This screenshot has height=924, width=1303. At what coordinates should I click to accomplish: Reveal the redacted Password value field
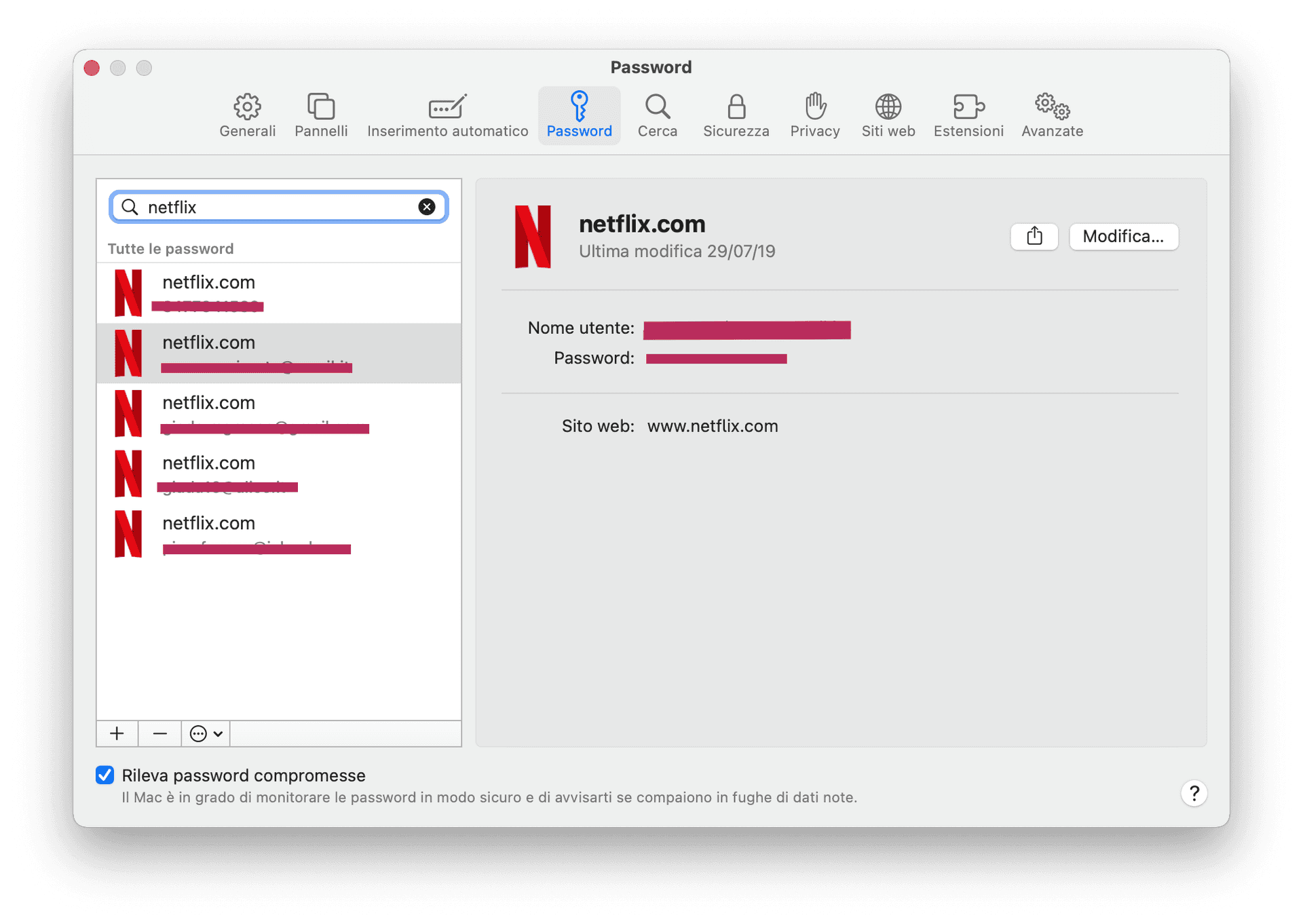pos(717,358)
